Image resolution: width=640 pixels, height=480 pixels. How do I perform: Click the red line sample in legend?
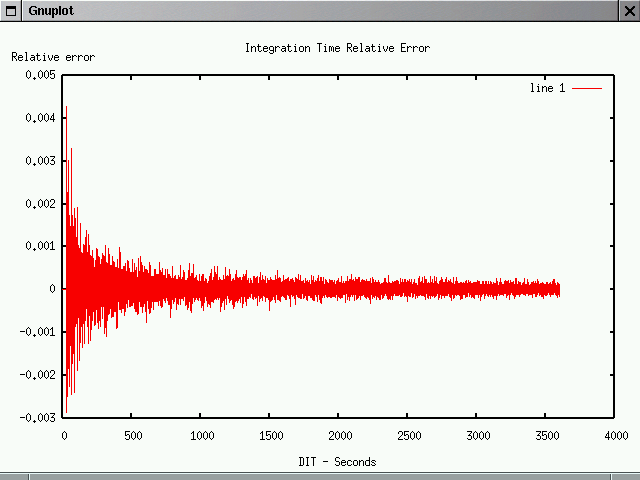587,88
